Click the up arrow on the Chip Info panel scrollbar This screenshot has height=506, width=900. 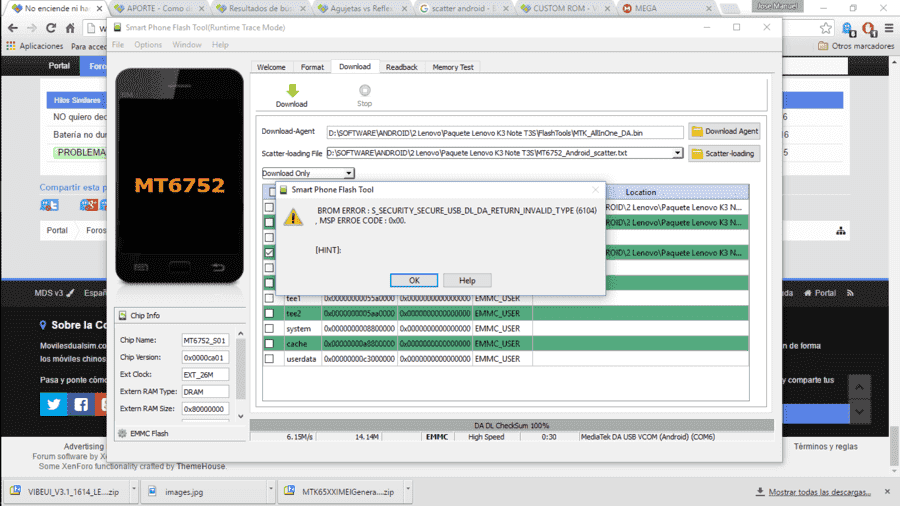pos(241,333)
